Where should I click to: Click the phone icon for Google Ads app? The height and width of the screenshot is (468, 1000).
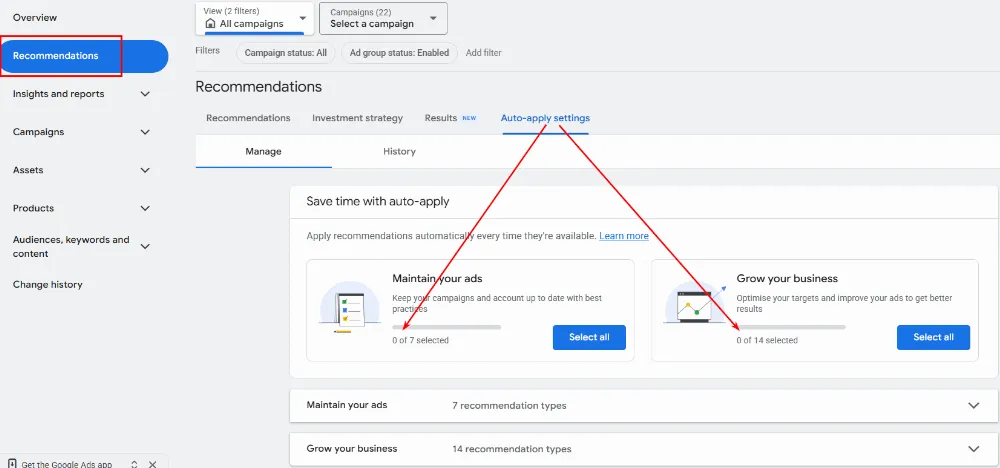[12, 464]
